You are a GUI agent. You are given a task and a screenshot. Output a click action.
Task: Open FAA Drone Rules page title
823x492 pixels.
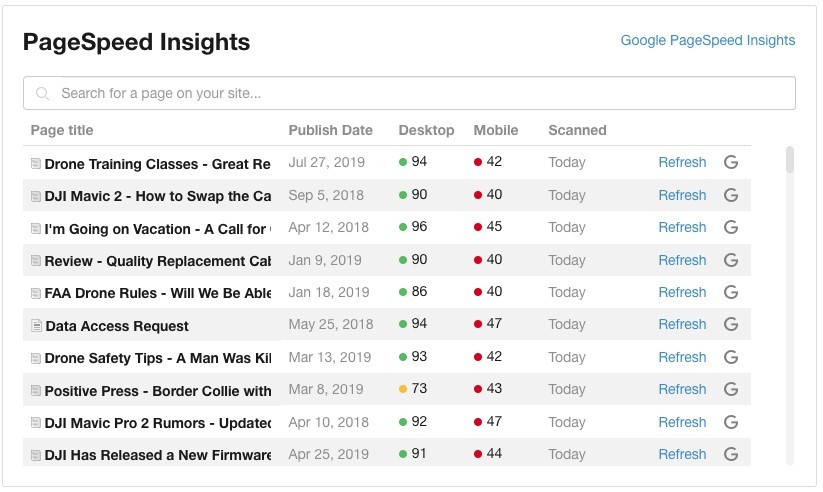tap(157, 294)
